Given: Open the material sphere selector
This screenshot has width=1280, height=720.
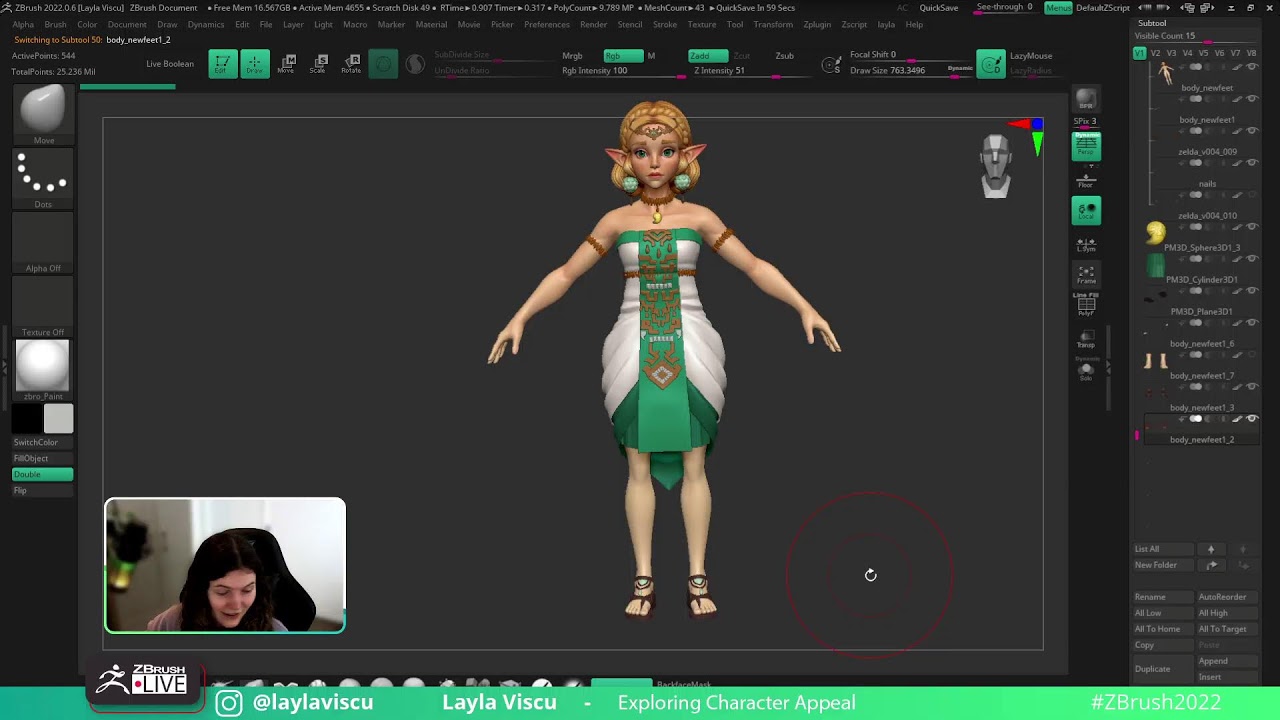Looking at the screenshot, I should click(x=43, y=369).
